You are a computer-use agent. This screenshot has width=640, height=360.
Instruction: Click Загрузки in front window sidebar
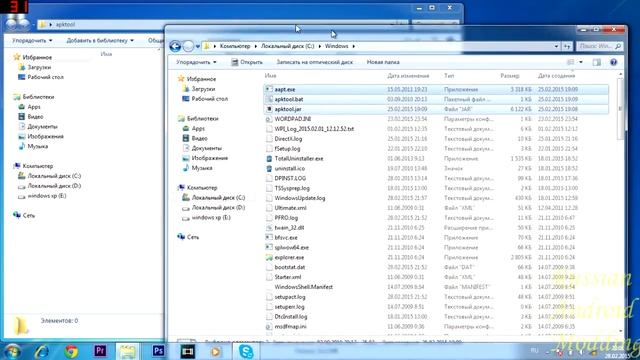tap(203, 89)
